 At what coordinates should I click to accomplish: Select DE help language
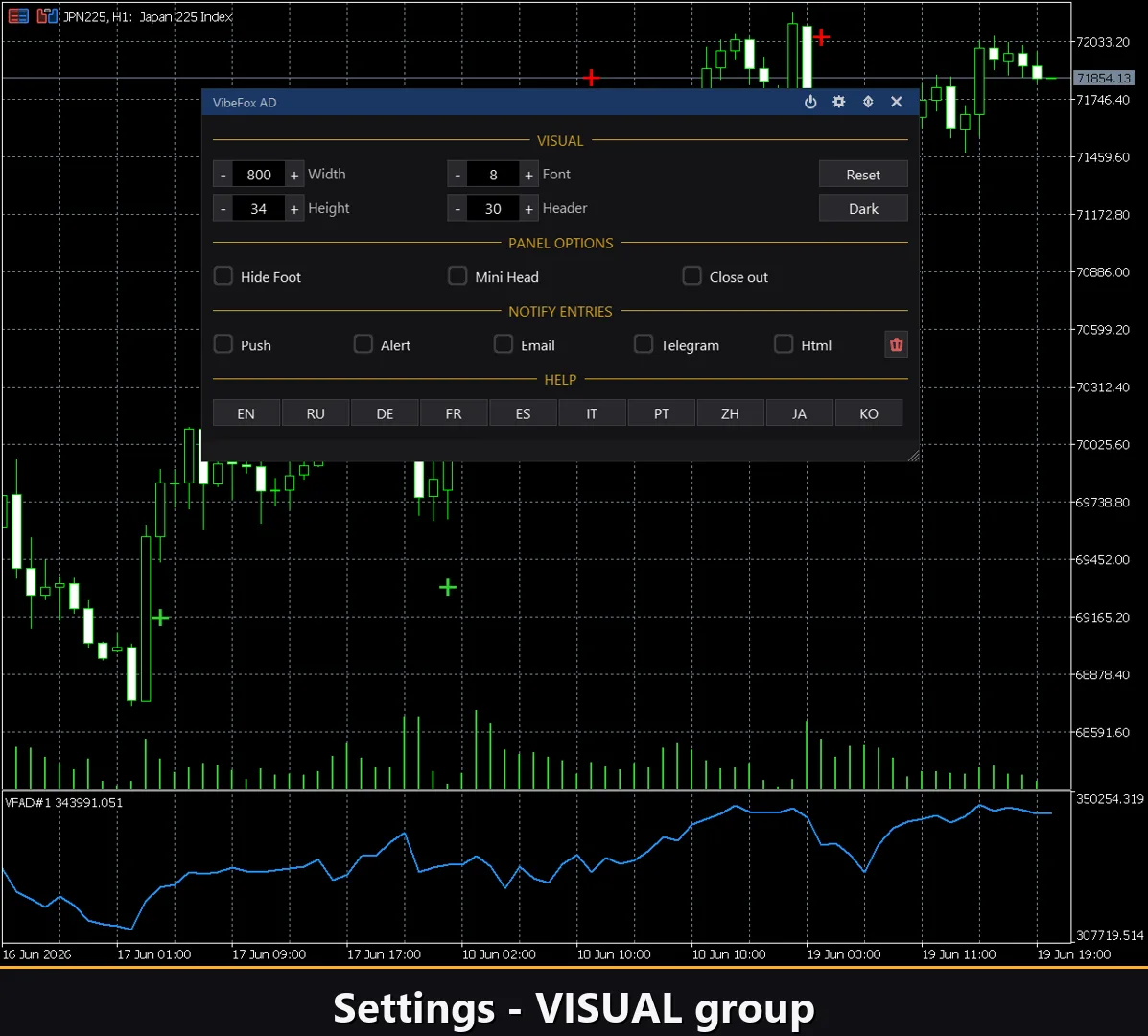tap(386, 412)
